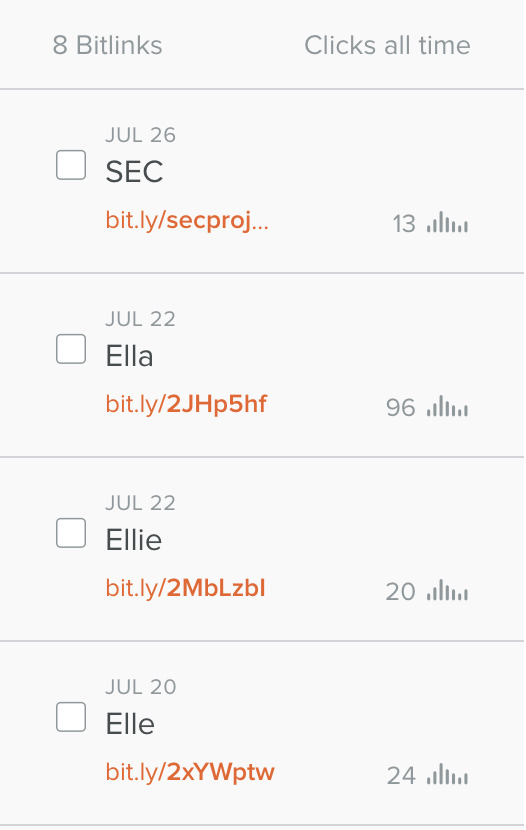Open the bit.ly/2MbLzbI link
The width and height of the screenshot is (526, 830).
click(185, 588)
